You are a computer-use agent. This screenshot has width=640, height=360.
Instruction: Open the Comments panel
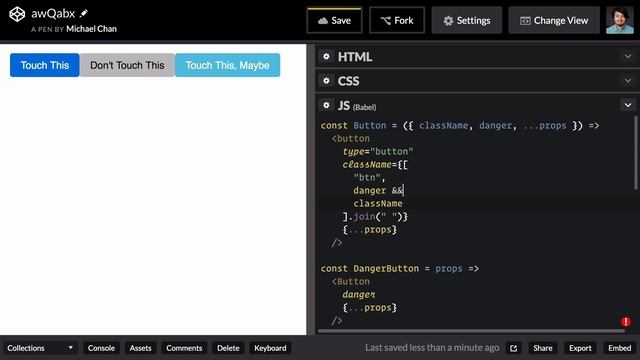point(184,348)
